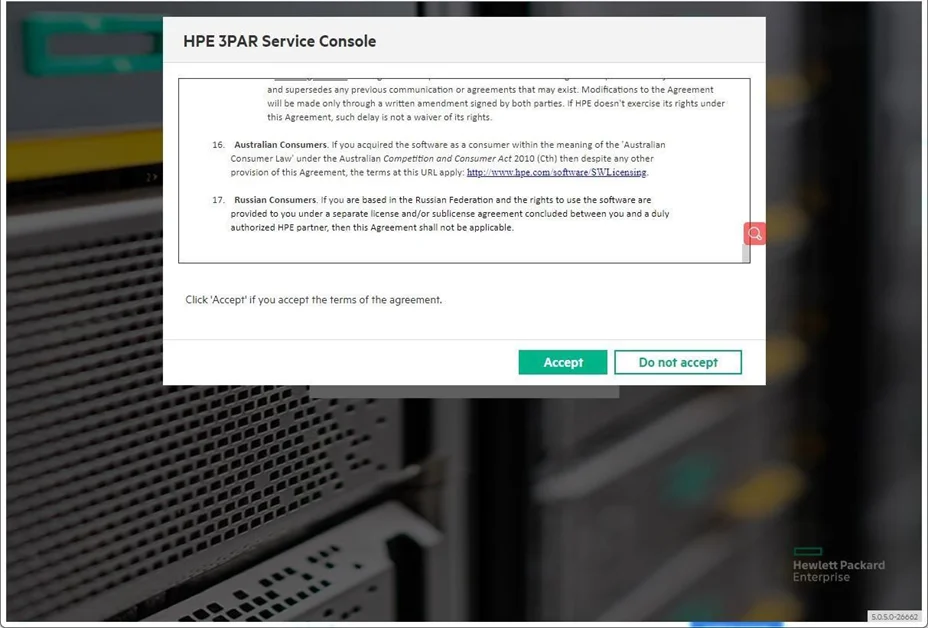
Task: Click the green Accept button
Action: click(x=563, y=362)
